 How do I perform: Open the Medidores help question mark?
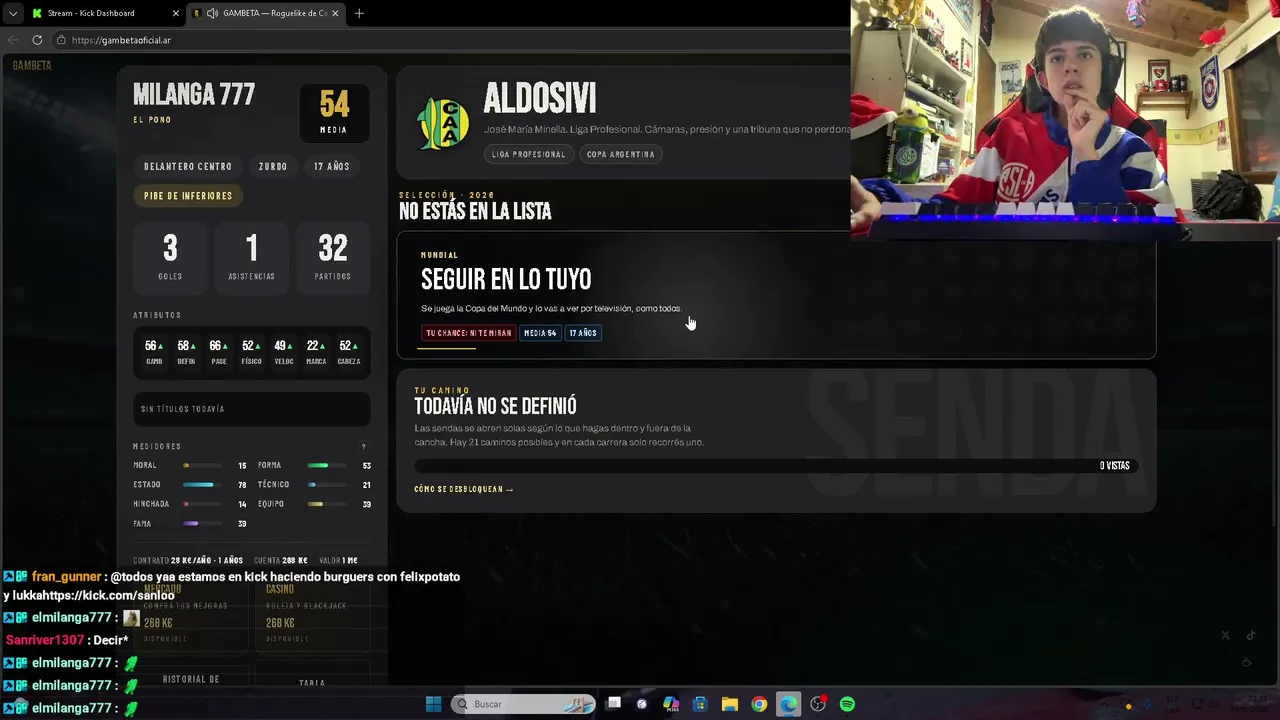point(363,447)
